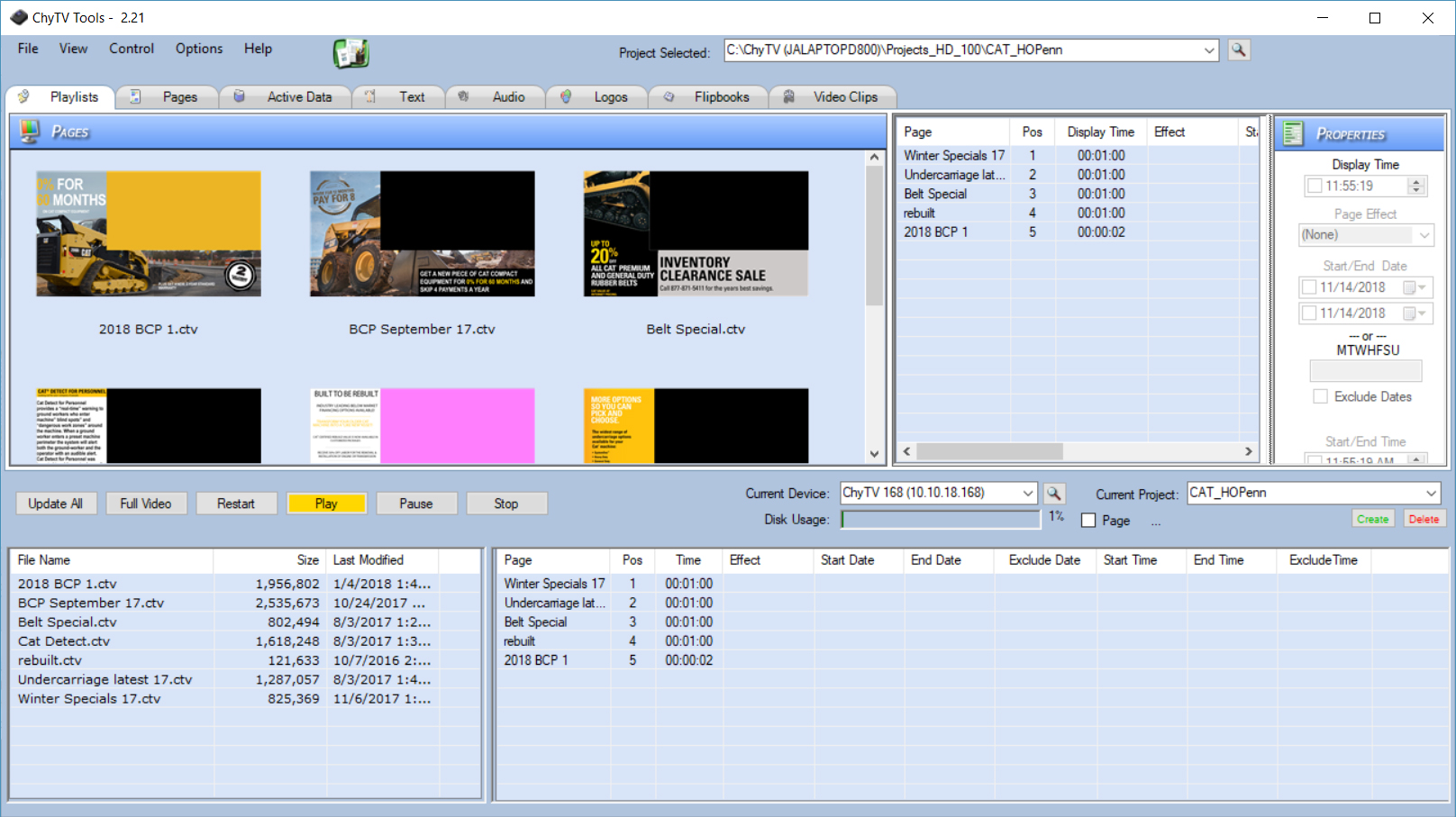Click the green toolbar icon beside Help
The image size is (1456, 817).
(x=350, y=53)
